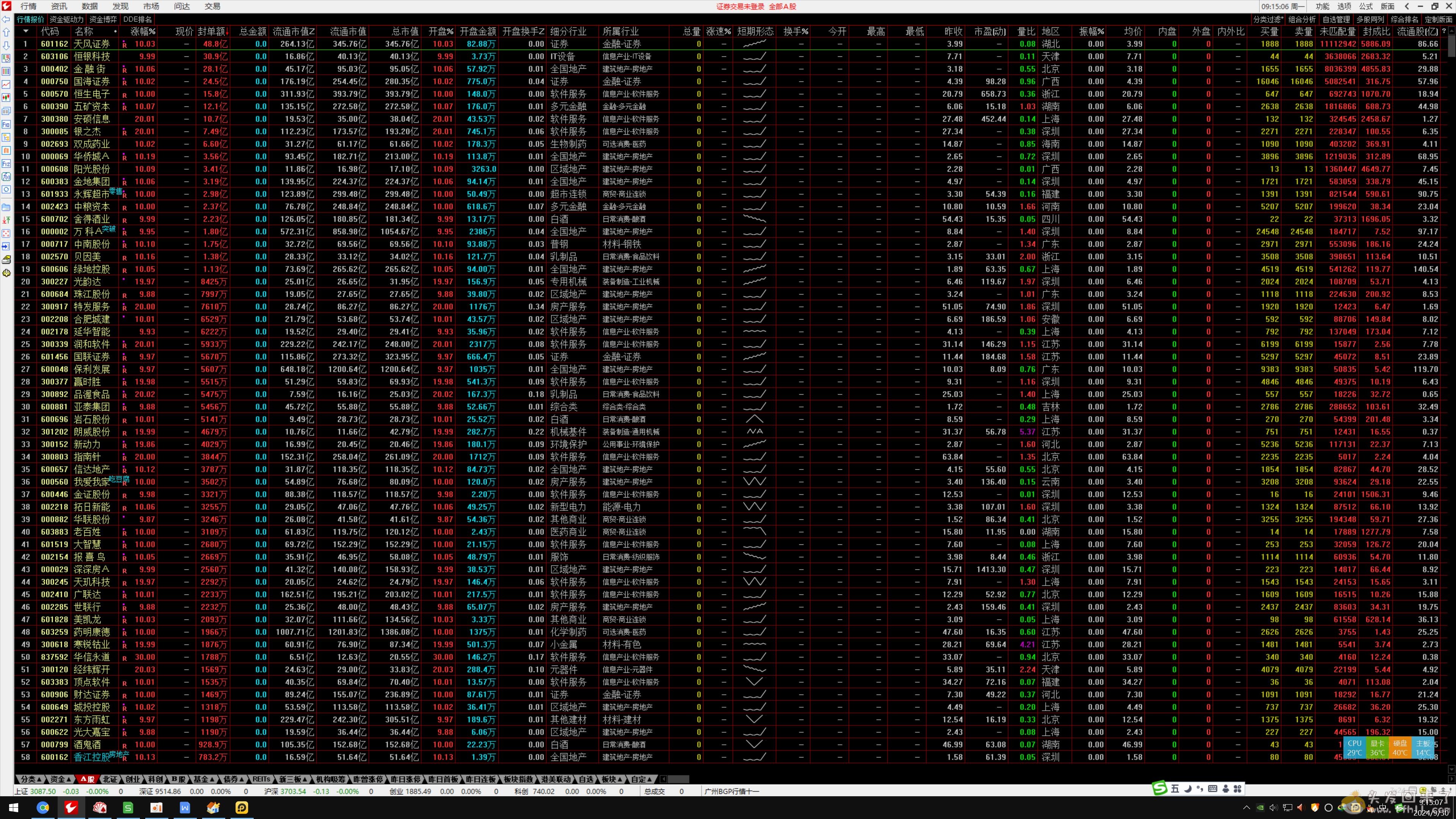
Task: Click bottom tab bar scroll-left arrow
Action: click(664, 779)
